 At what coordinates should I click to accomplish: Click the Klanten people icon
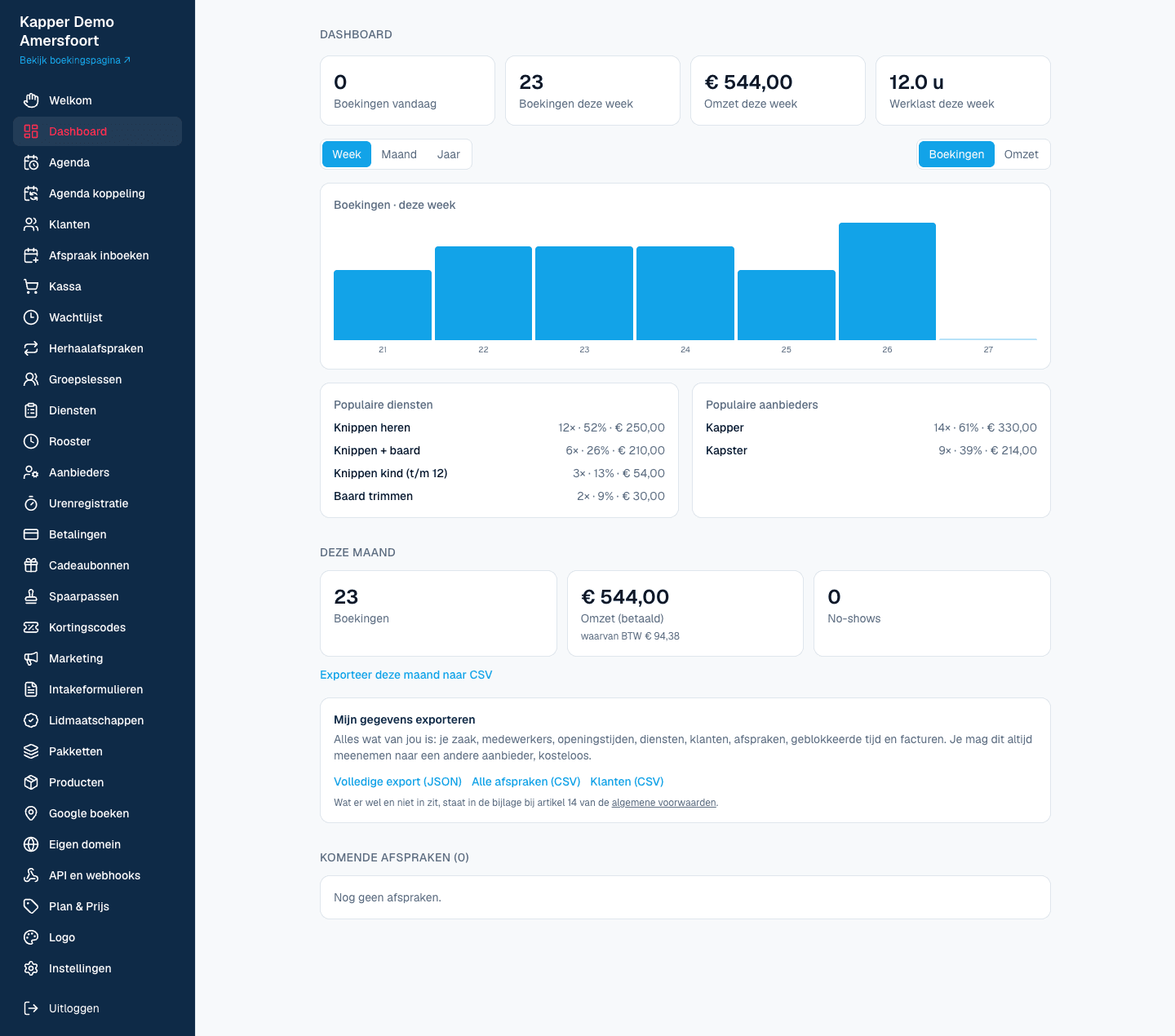tap(31, 224)
